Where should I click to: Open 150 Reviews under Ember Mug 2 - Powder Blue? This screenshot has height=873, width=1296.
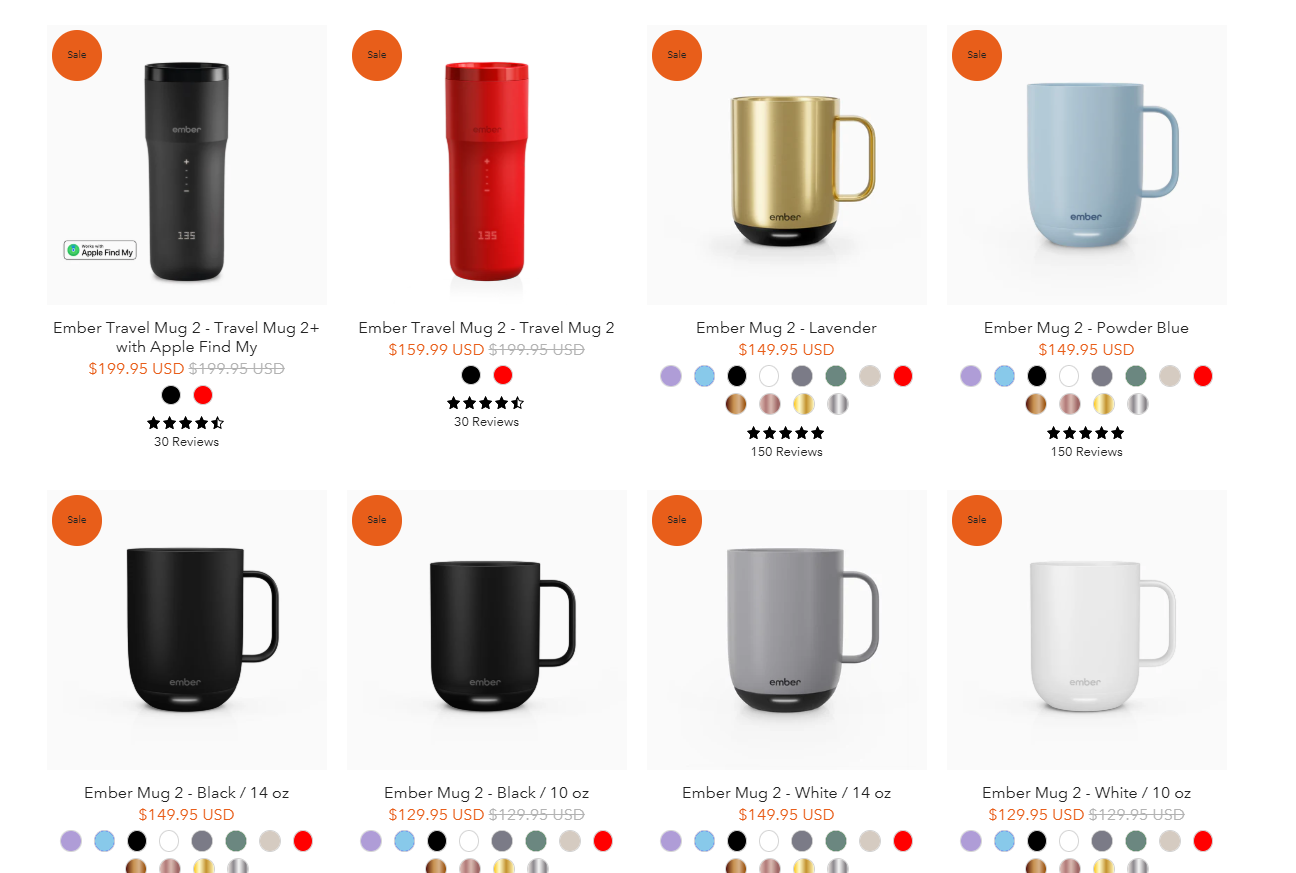(1086, 452)
